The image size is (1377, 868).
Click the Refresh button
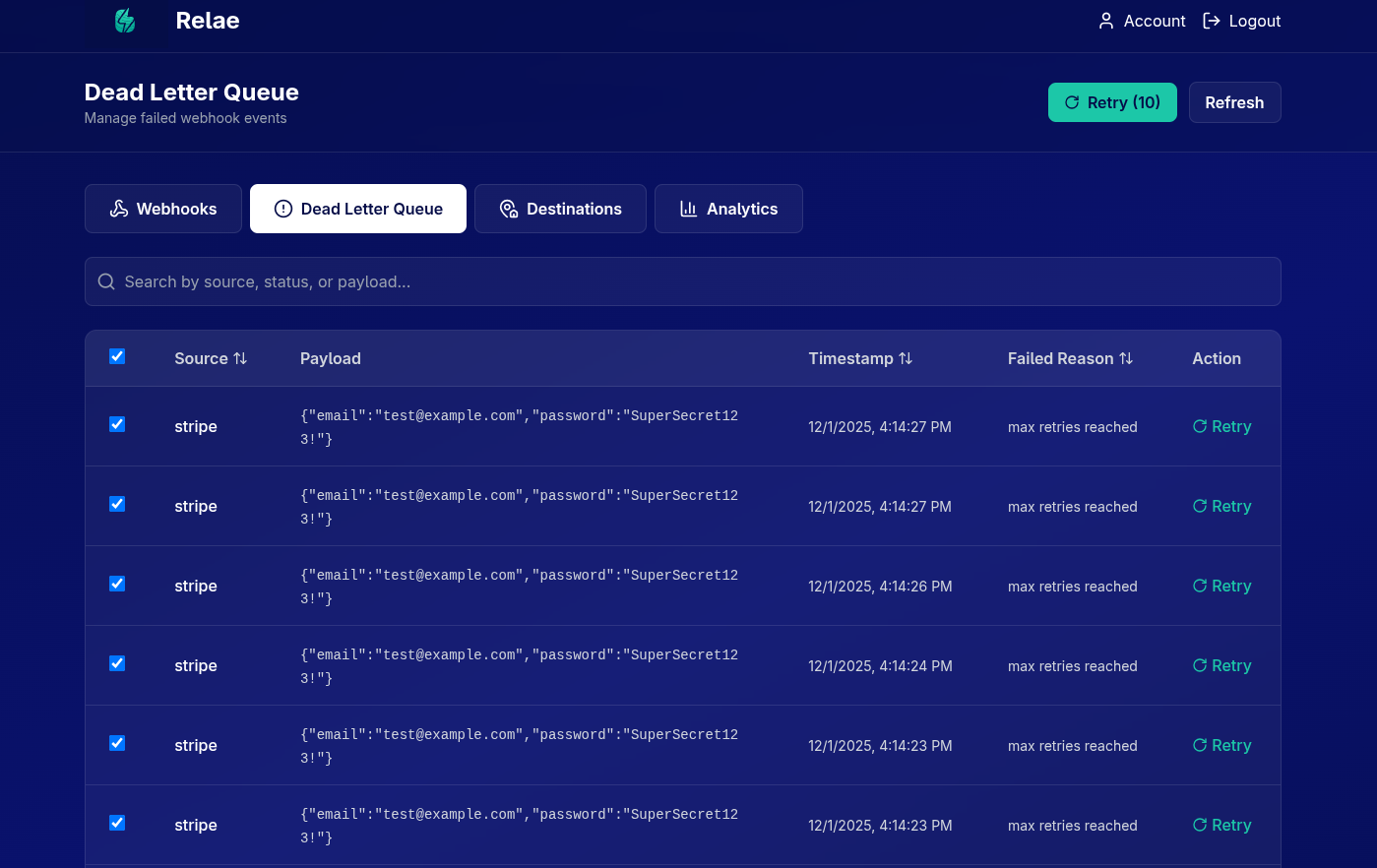point(1234,102)
